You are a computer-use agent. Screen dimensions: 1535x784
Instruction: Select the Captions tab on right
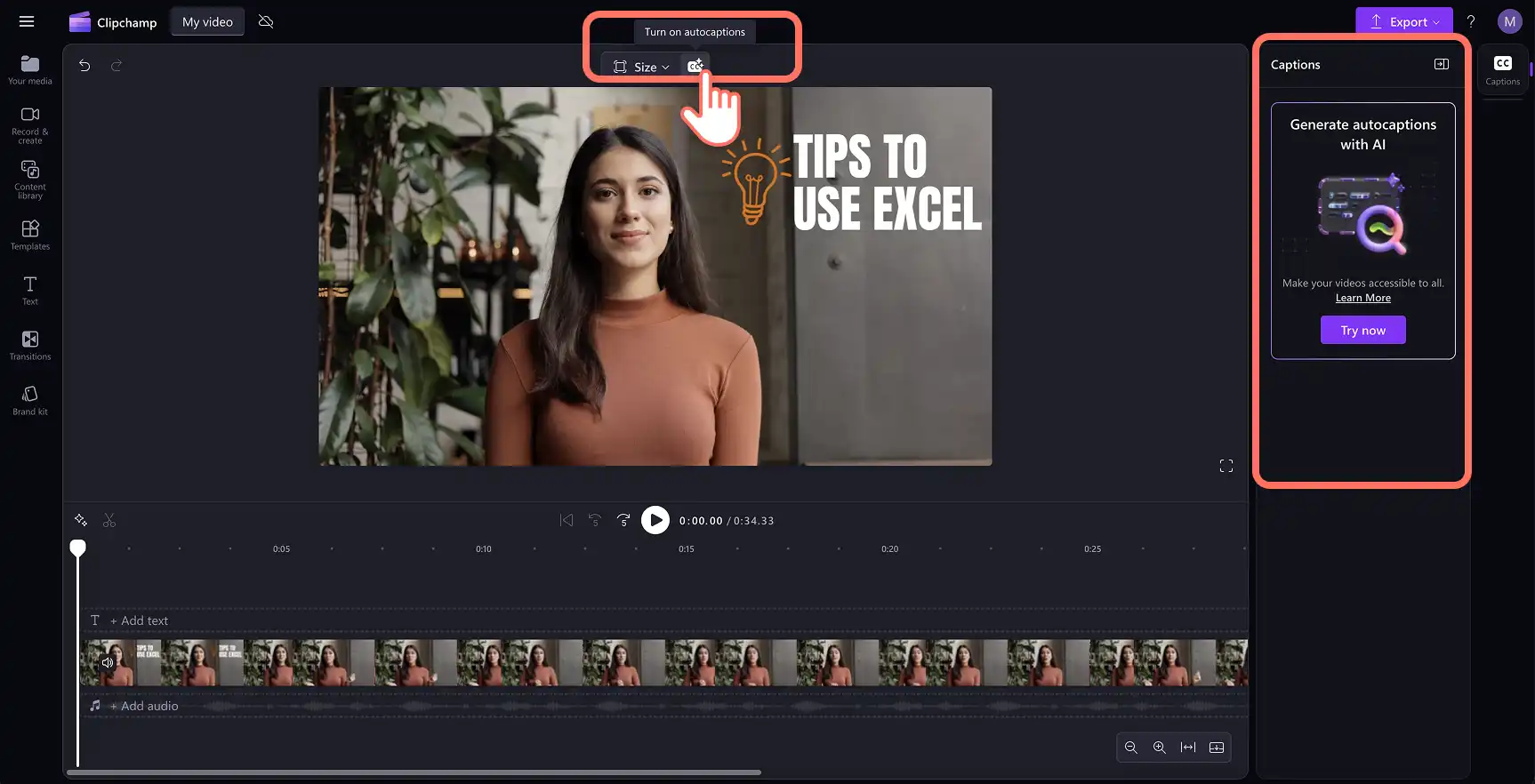click(1503, 70)
